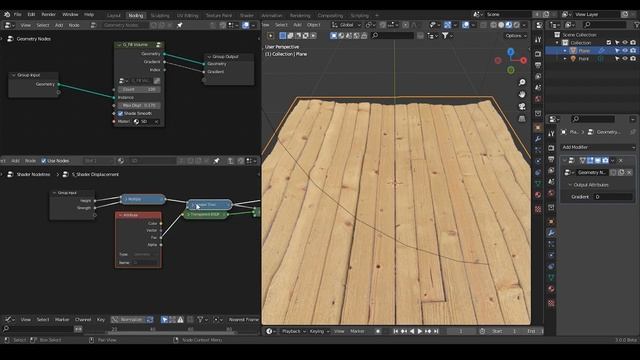Toggle Collection visibility eye icon
The image size is (640, 360).
point(625,42)
